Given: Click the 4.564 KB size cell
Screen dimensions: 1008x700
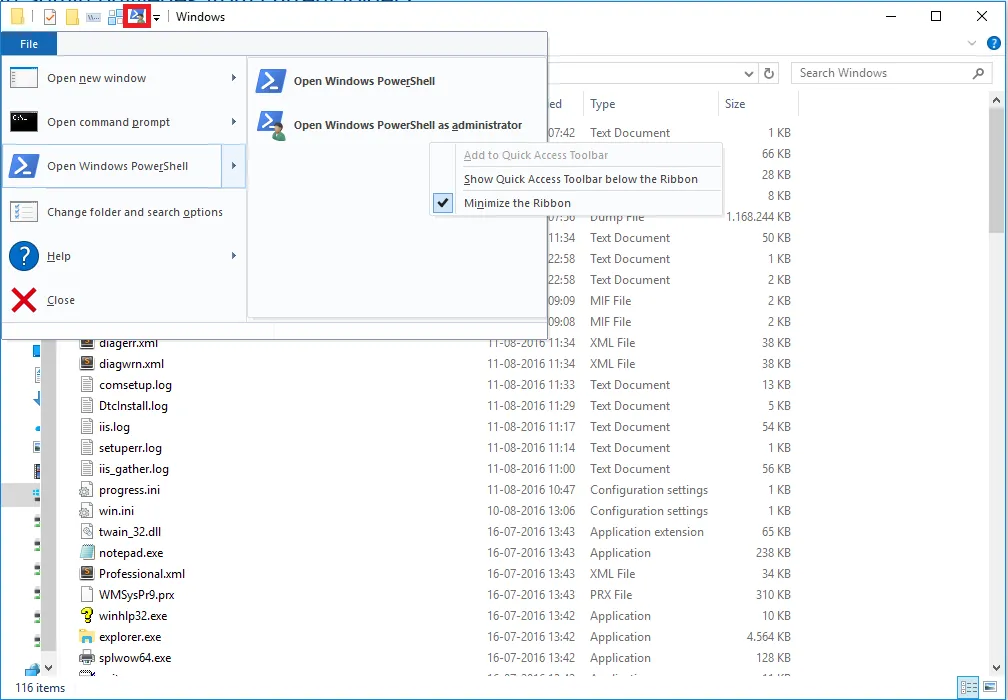Looking at the screenshot, I should pyautogui.click(x=768, y=636).
